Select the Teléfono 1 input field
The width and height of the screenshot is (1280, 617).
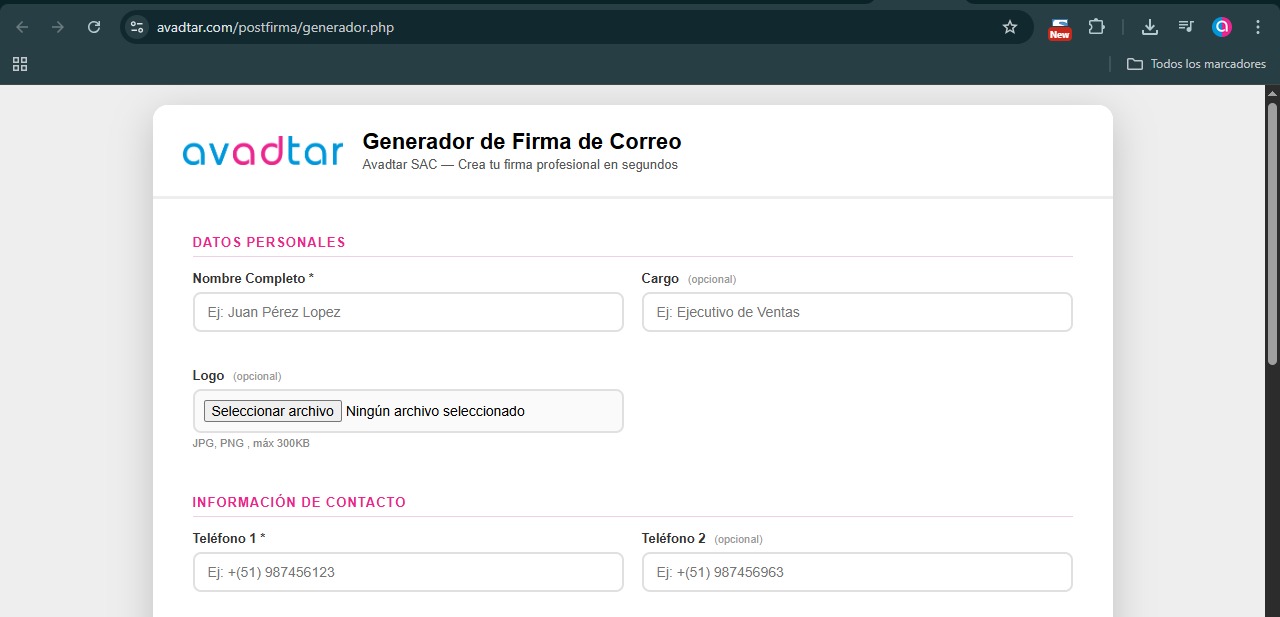(408, 572)
